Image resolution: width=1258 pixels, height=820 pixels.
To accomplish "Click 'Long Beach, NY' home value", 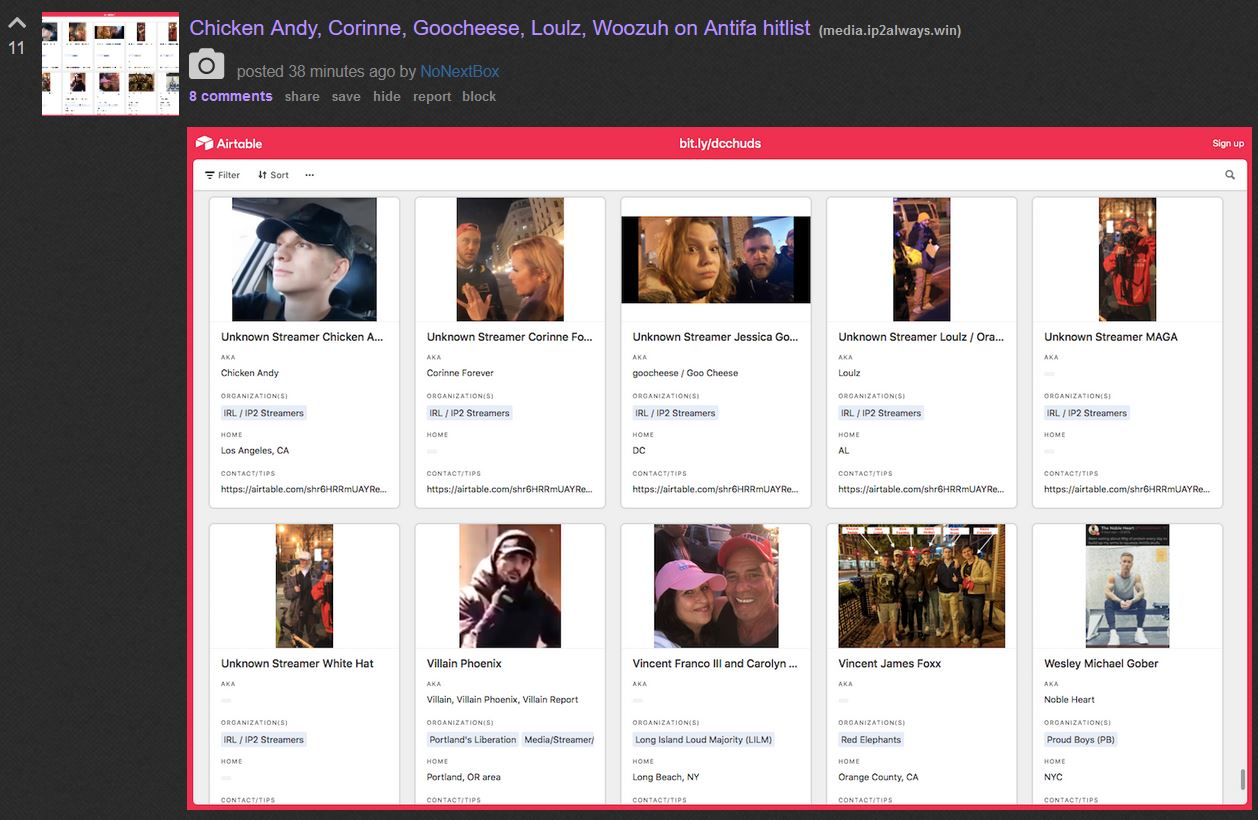I will click(666, 777).
